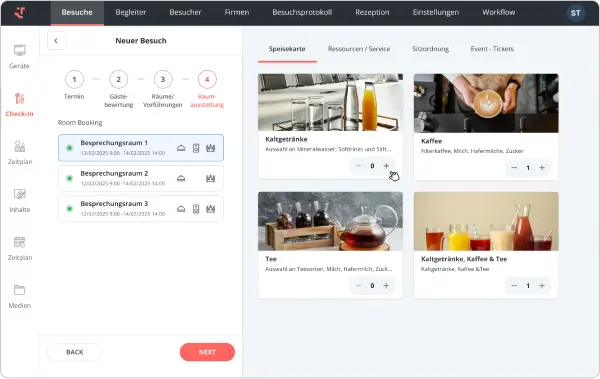Click the Kaltgetränke drinks photo
Screen dimensions: 600x379
(330, 102)
